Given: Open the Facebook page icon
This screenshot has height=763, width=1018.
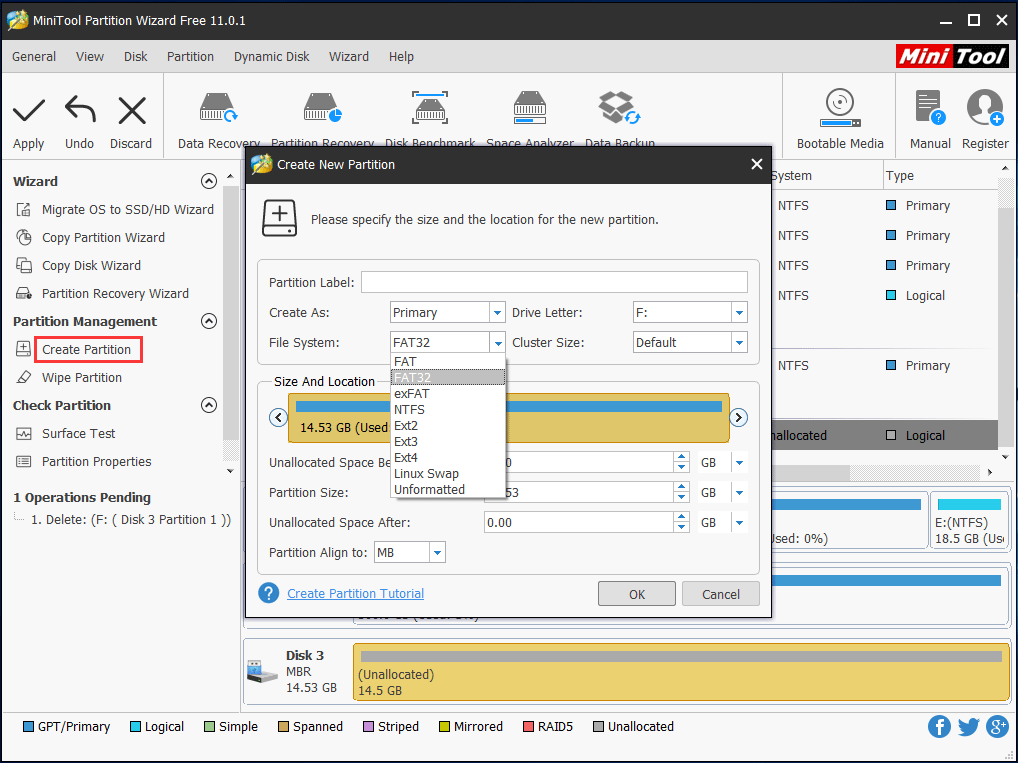Looking at the screenshot, I should tap(939, 727).
